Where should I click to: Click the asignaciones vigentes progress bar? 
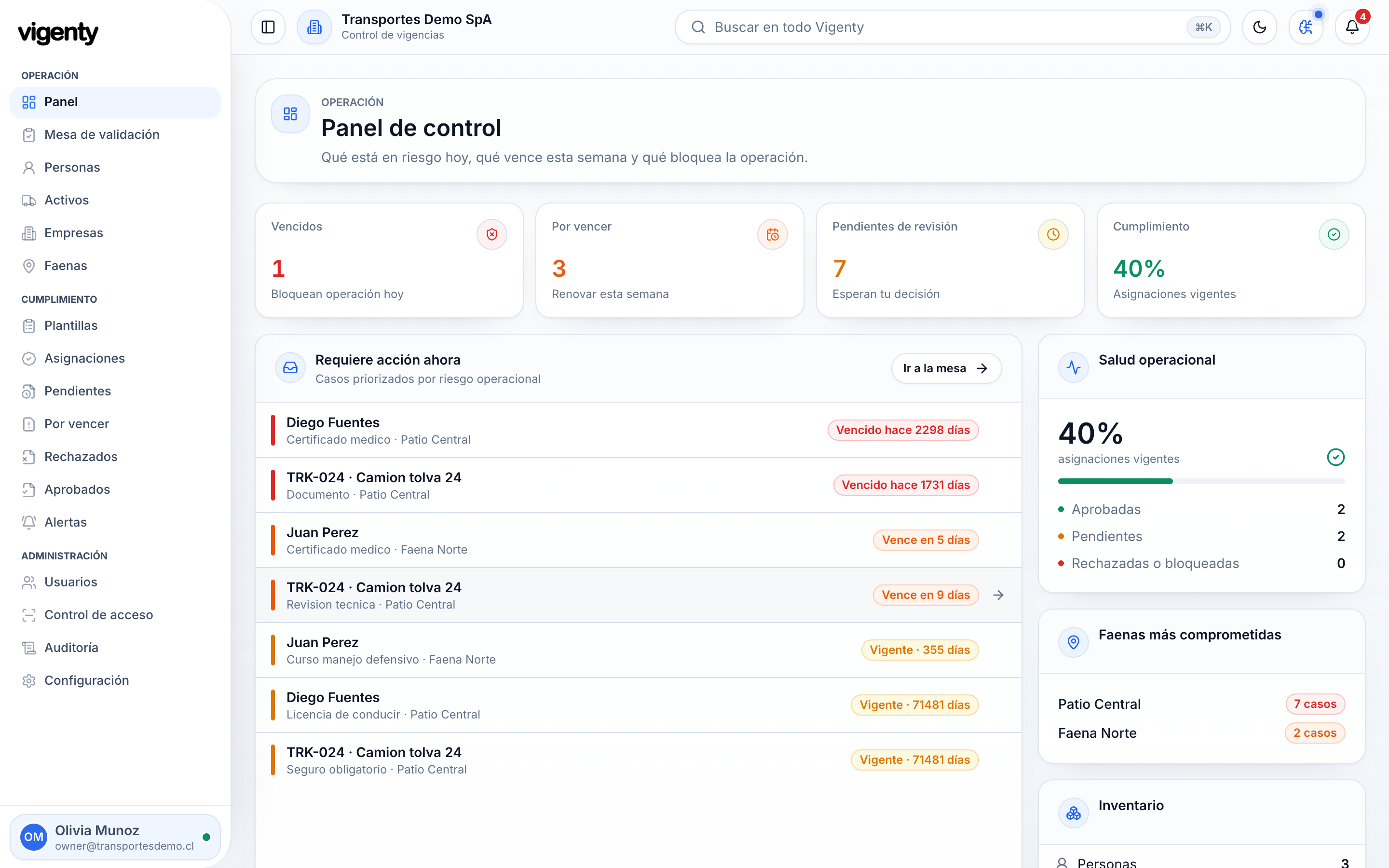click(1201, 482)
